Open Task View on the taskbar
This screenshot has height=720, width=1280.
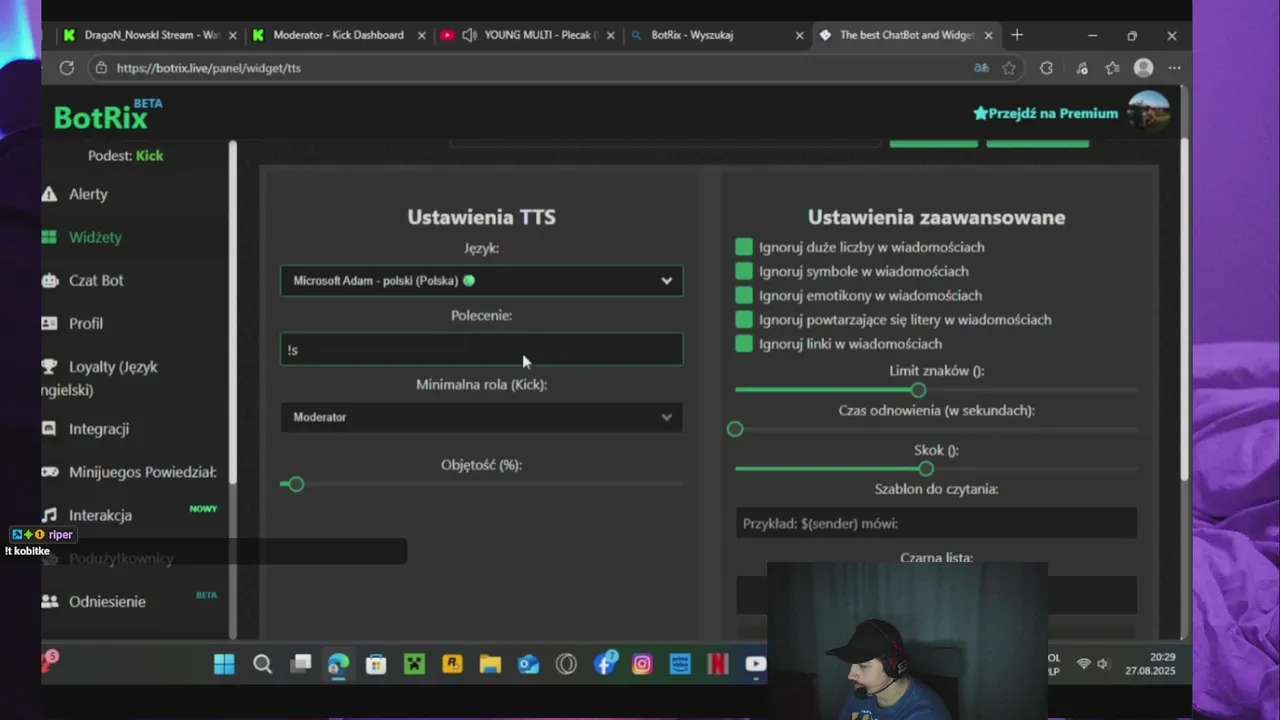(x=301, y=664)
